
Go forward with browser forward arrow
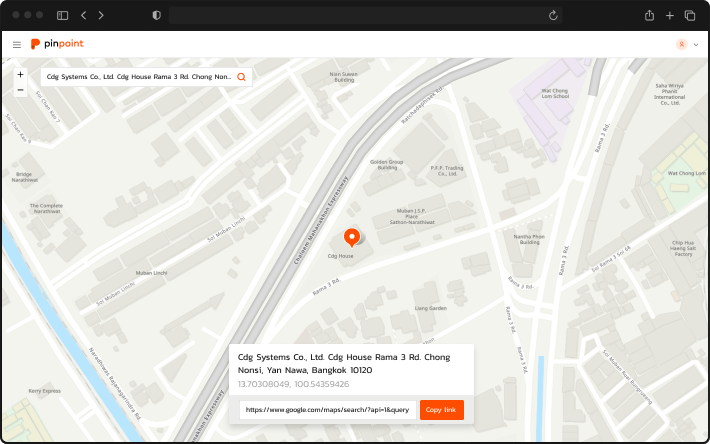click(101, 15)
